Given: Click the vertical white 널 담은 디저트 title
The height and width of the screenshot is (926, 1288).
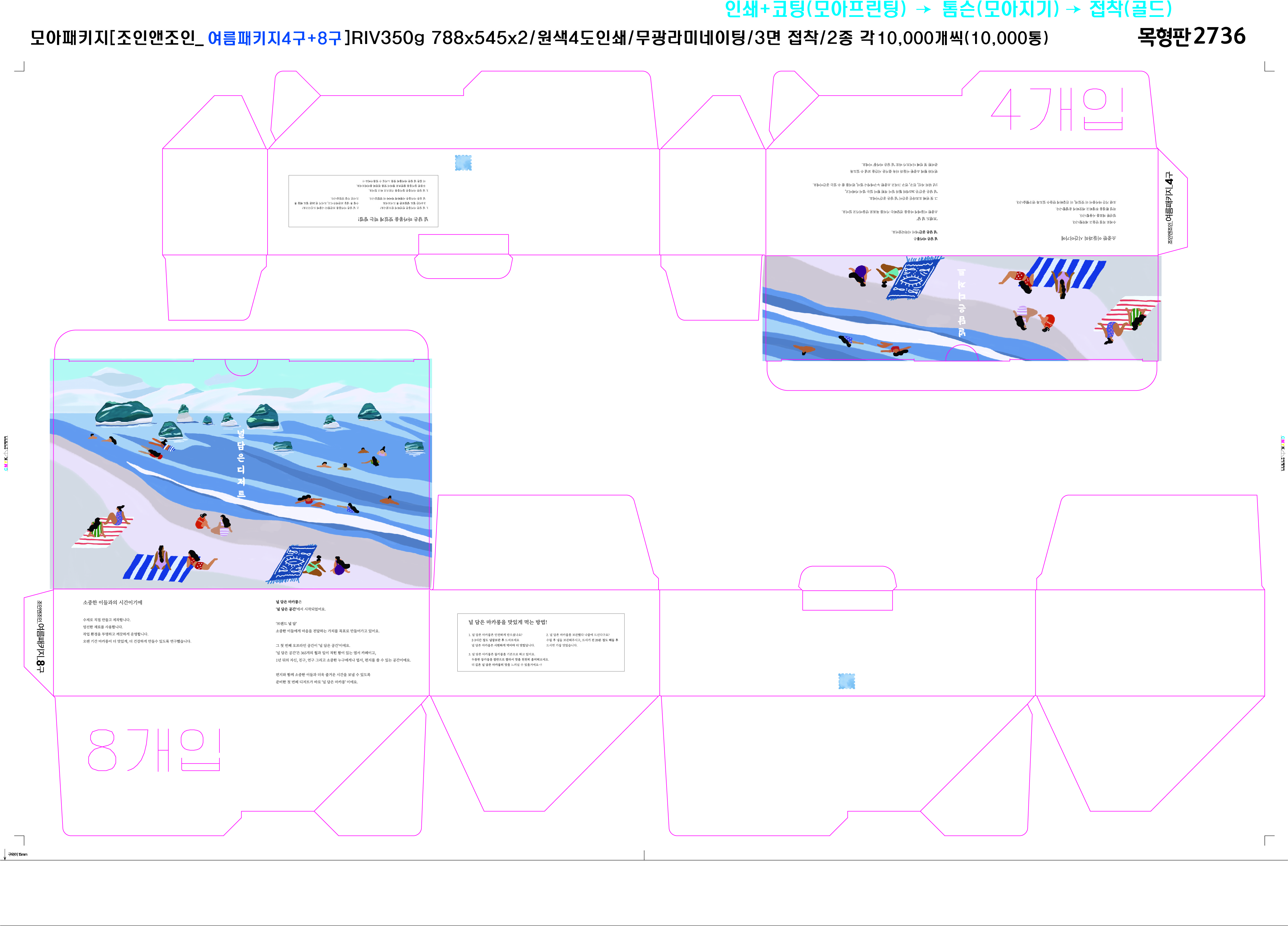Looking at the screenshot, I should [x=241, y=464].
